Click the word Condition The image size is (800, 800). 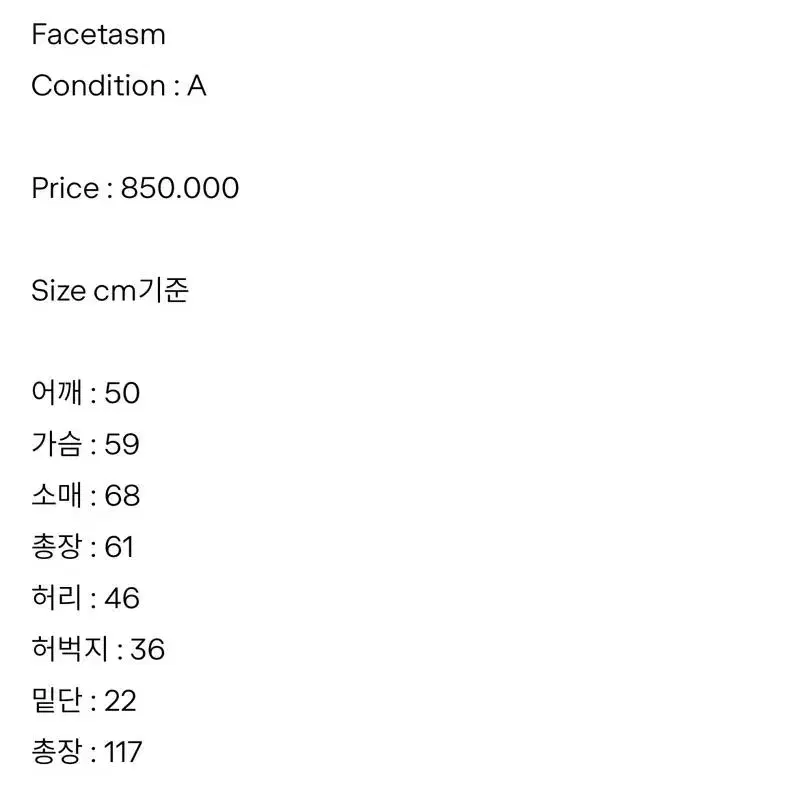[x=98, y=86]
